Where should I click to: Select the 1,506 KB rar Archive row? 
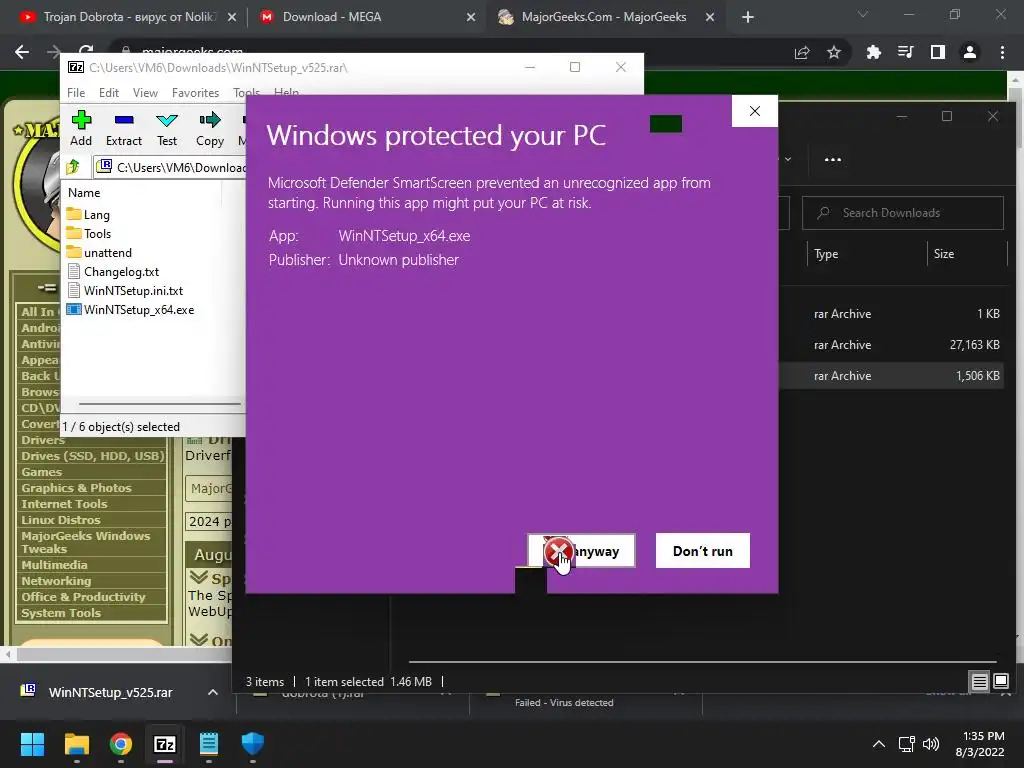(x=893, y=376)
